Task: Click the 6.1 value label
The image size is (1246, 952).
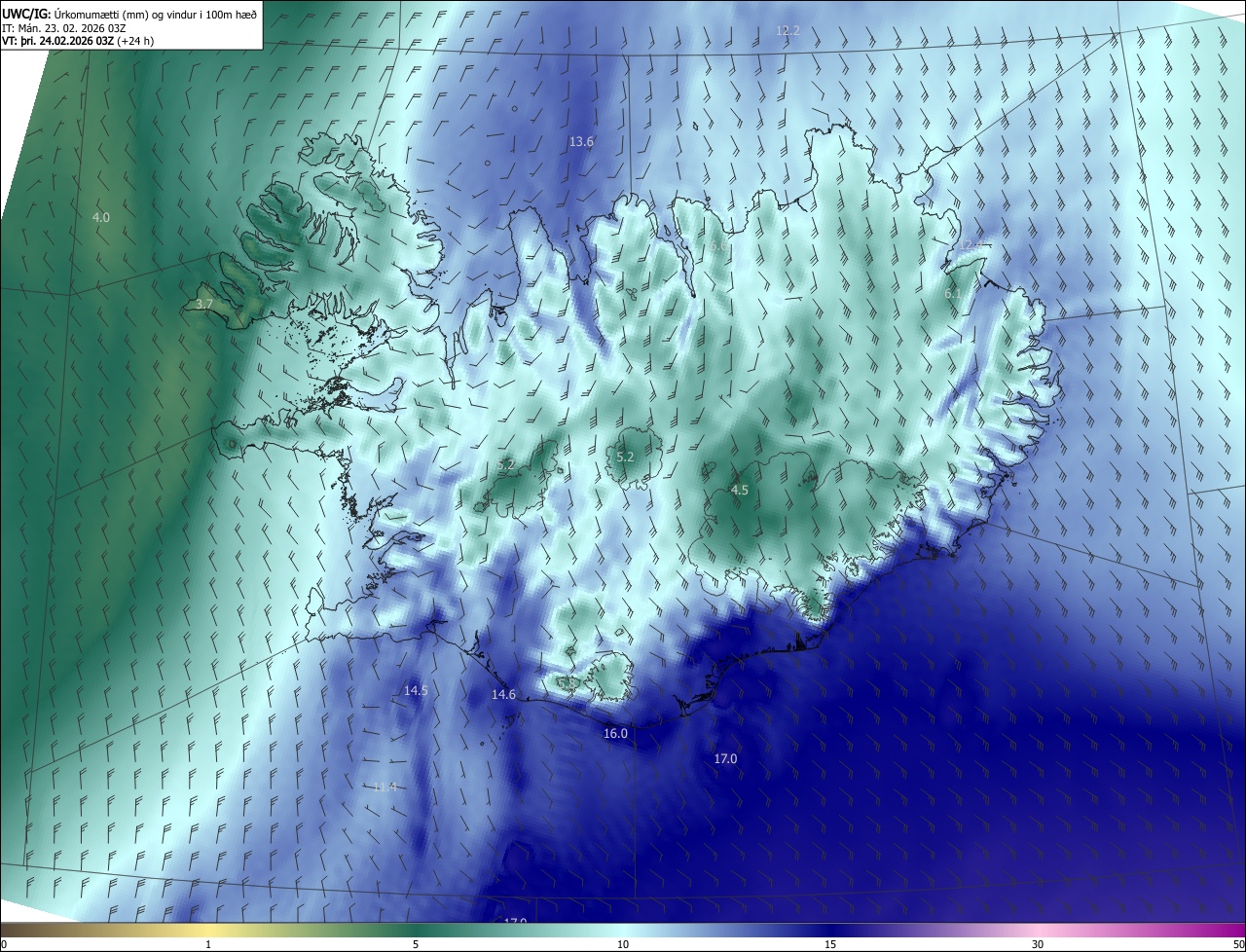Action: (x=953, y=293)
